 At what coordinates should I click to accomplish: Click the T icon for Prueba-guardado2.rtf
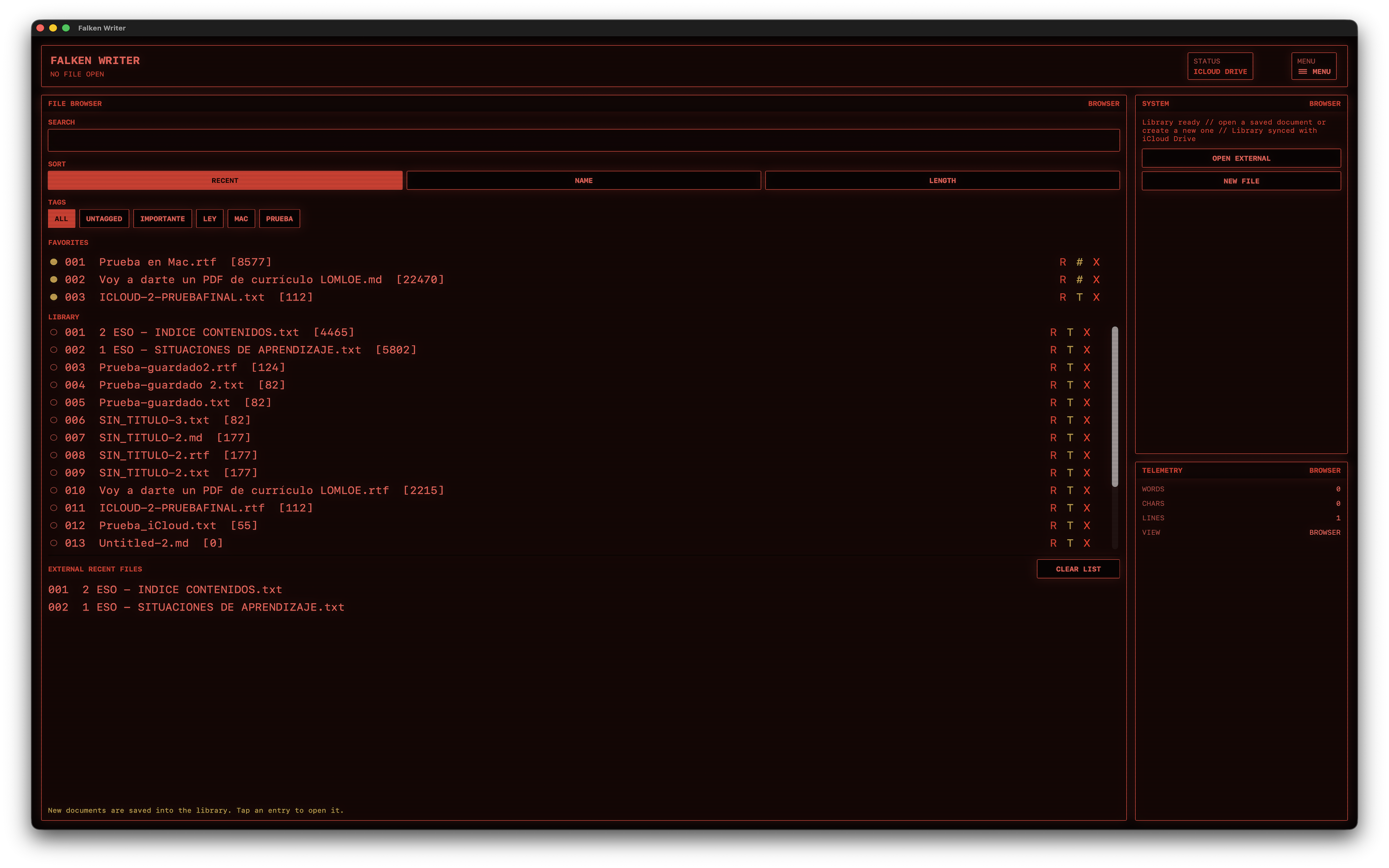pyautogui.click(x=1069, y=367)
